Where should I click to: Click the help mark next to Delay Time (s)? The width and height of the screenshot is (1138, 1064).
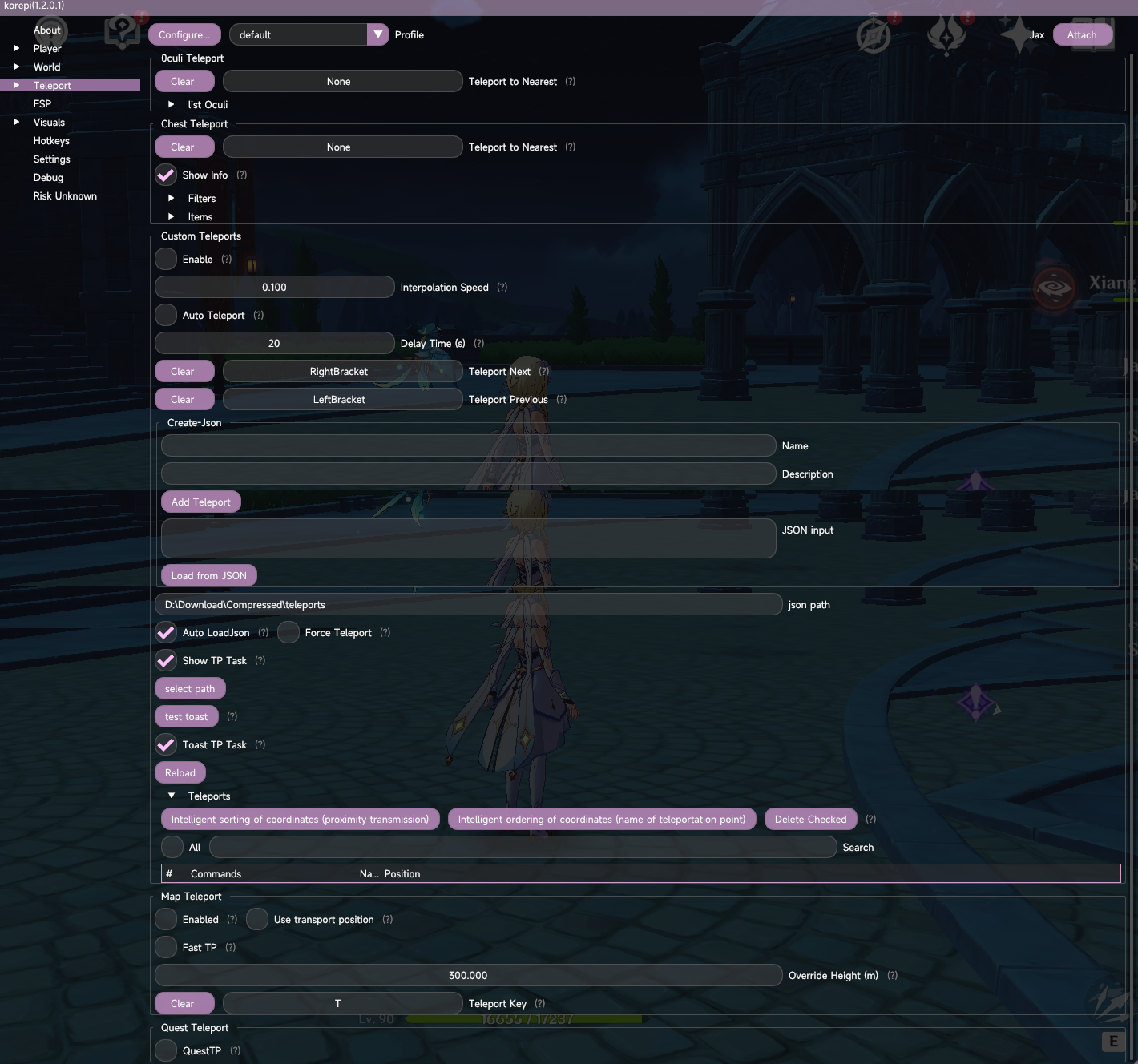(x=479, y=344)
